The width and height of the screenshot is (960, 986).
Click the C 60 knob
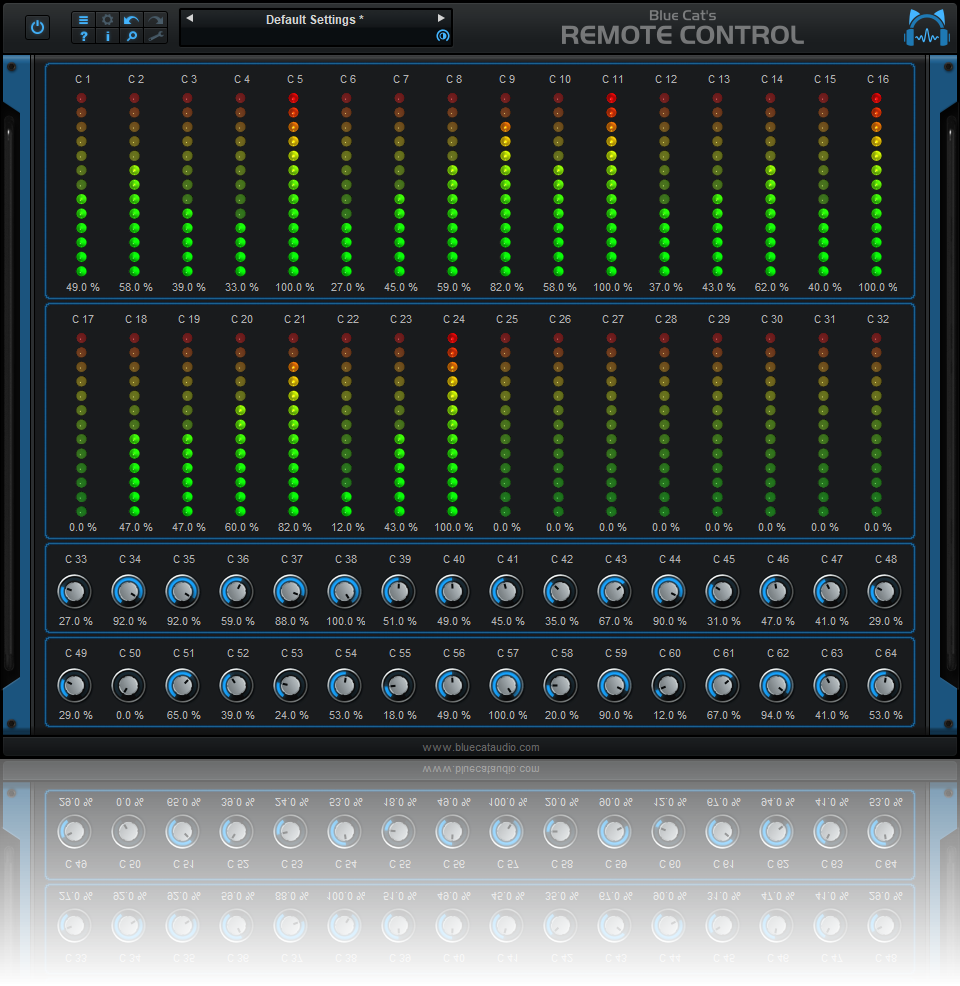coord(668,685)
